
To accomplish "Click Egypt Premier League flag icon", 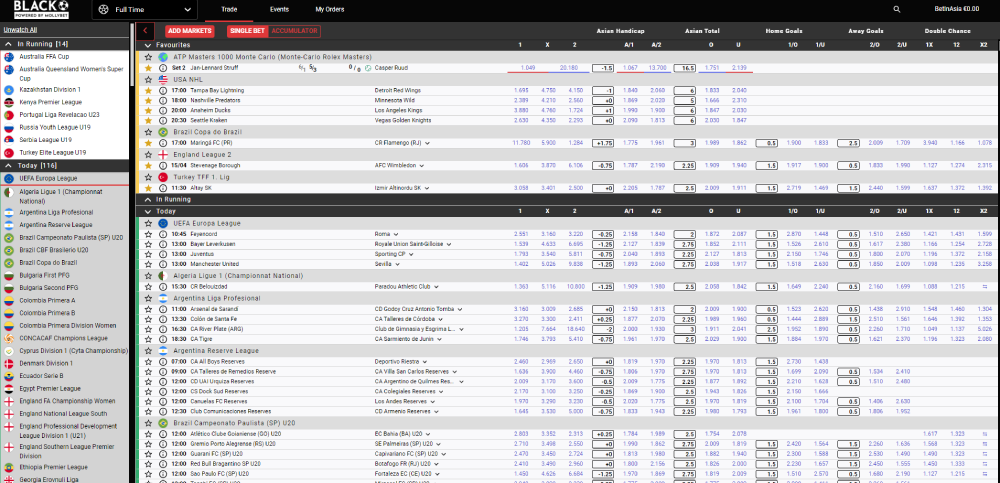I will (9, 389).
